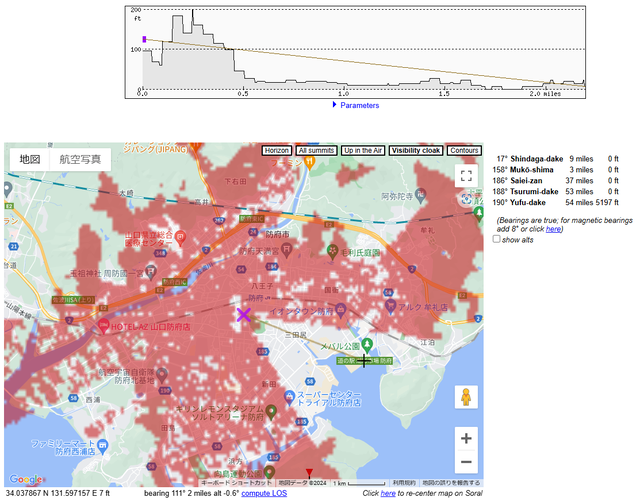Screen dimensions: 640x501
Task: Select the Saiei-zan summit entry
Action: 557,180
